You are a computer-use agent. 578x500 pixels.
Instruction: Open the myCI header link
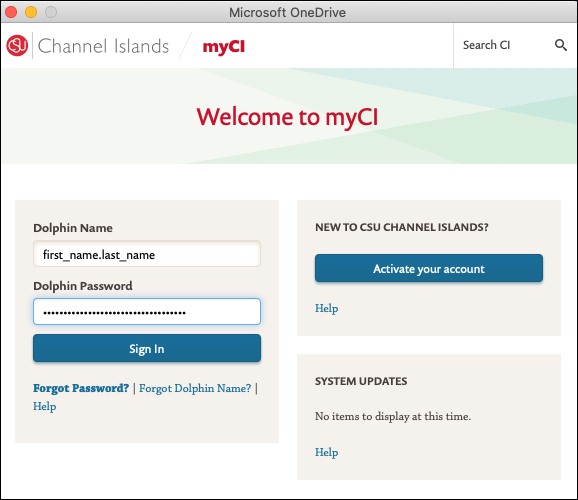(x=224, y=47)
